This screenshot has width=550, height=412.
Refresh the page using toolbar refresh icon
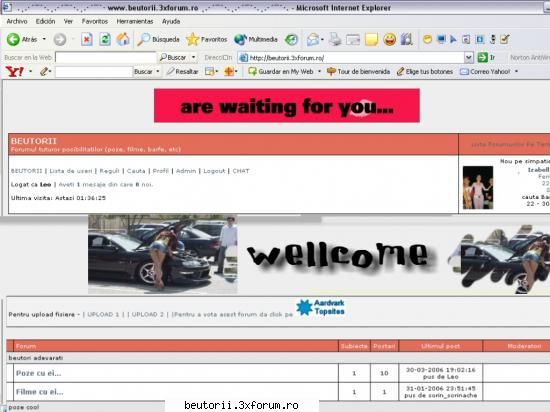(105, 39)
